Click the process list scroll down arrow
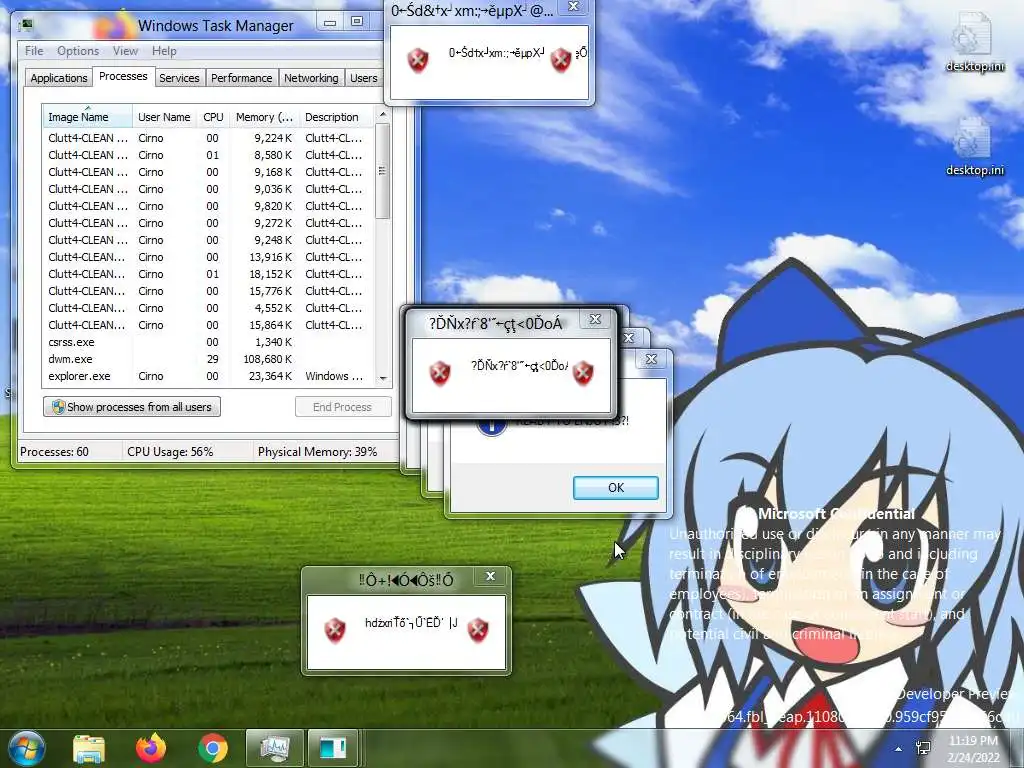The width and height of the screenshot is (1024, 768). [x=383, y=378]
